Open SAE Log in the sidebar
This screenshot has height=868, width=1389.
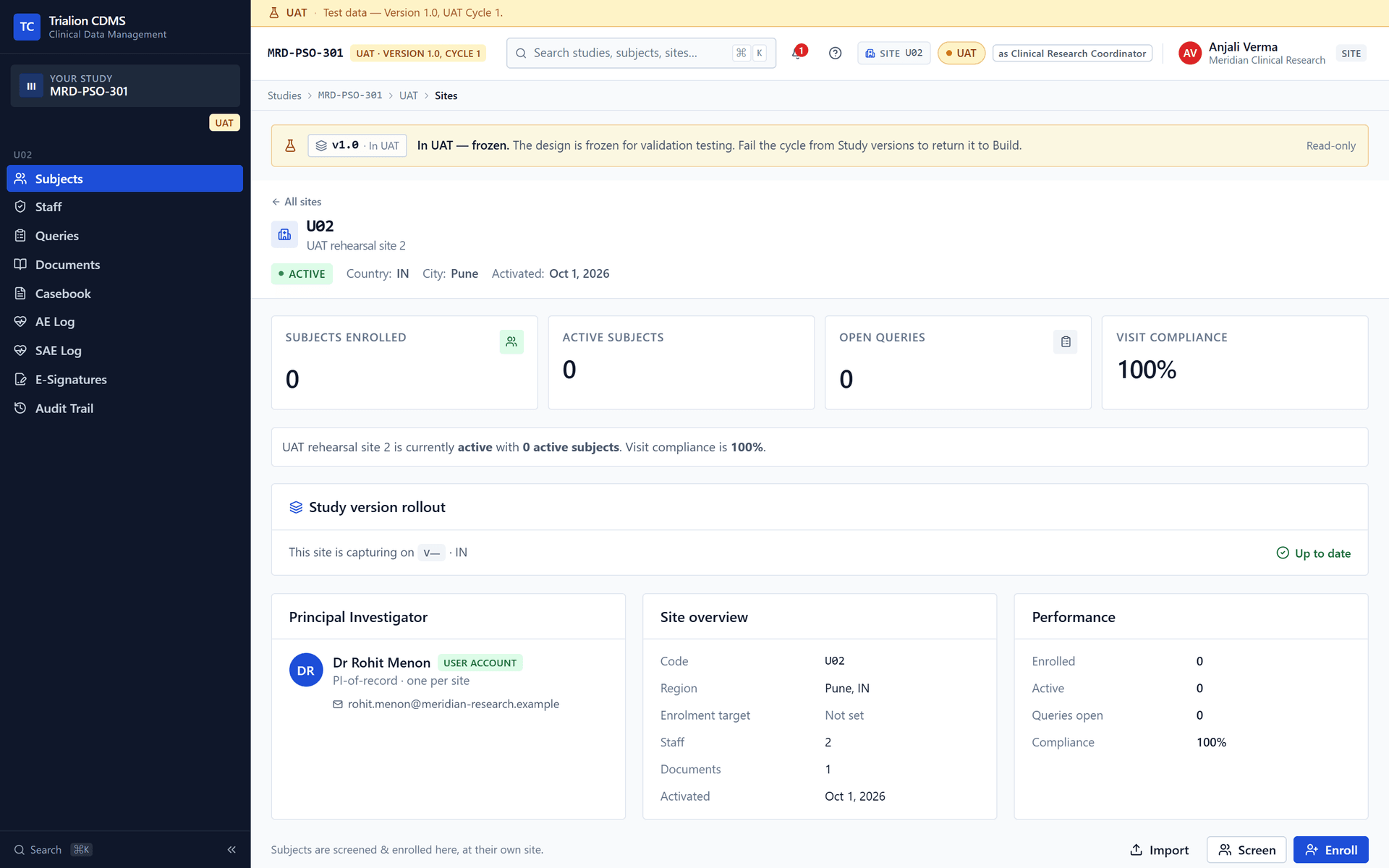(124, 351)
